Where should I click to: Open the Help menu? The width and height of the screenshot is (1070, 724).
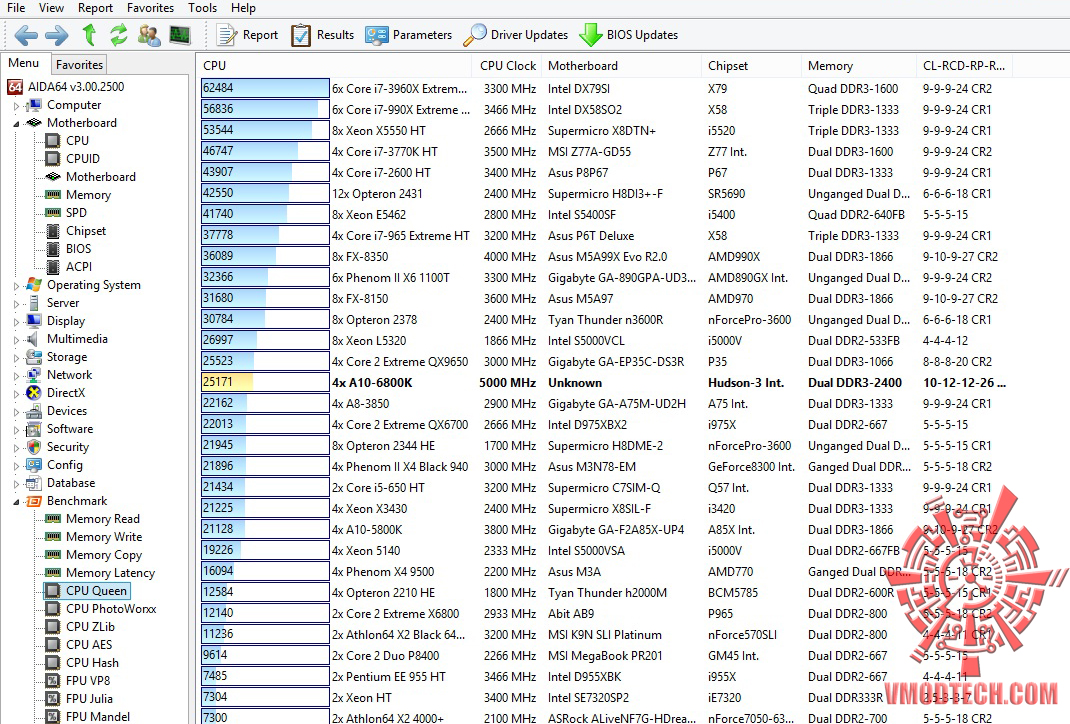pos(243,8)
